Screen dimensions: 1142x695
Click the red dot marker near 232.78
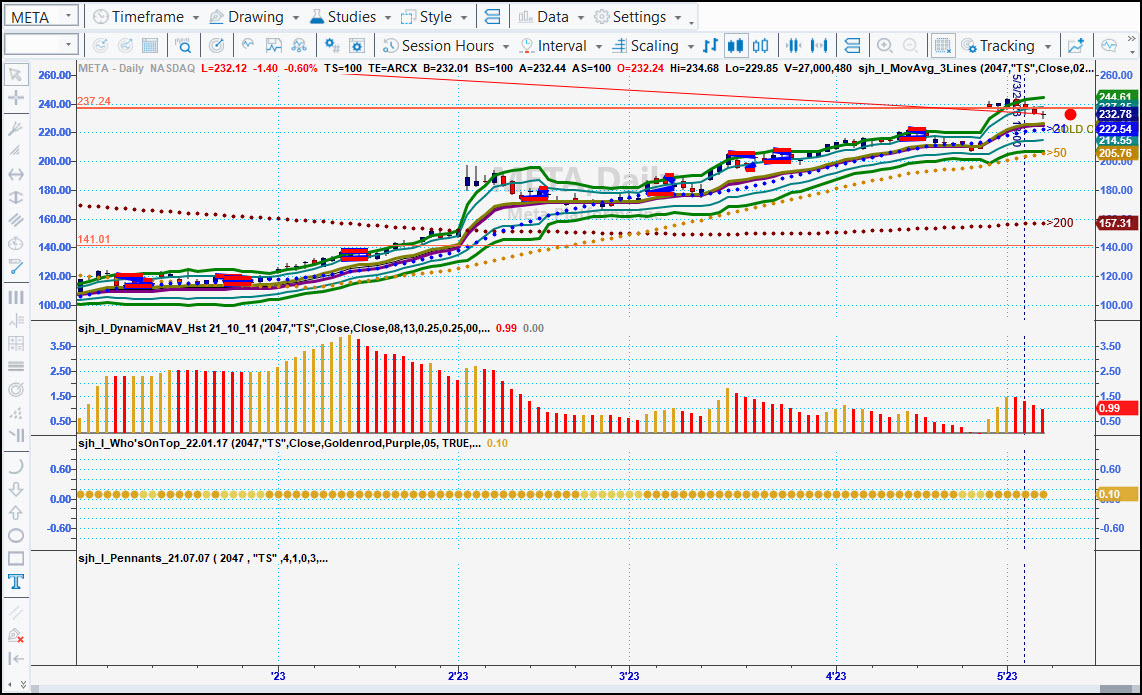click(1070, 114)
